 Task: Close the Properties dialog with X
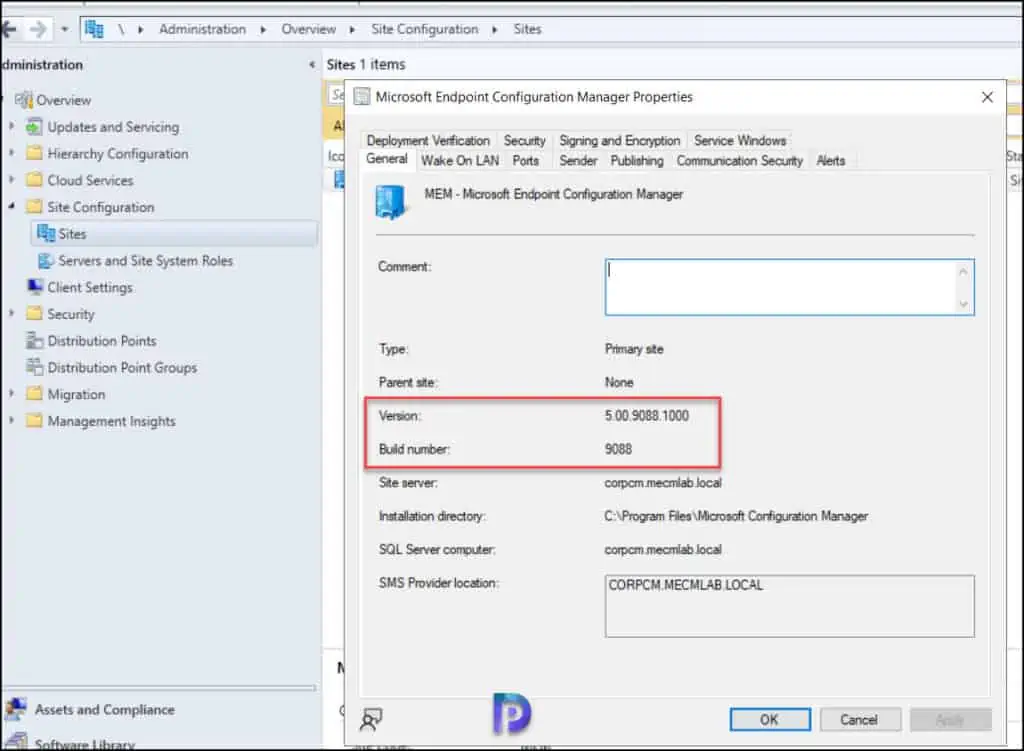987,97
